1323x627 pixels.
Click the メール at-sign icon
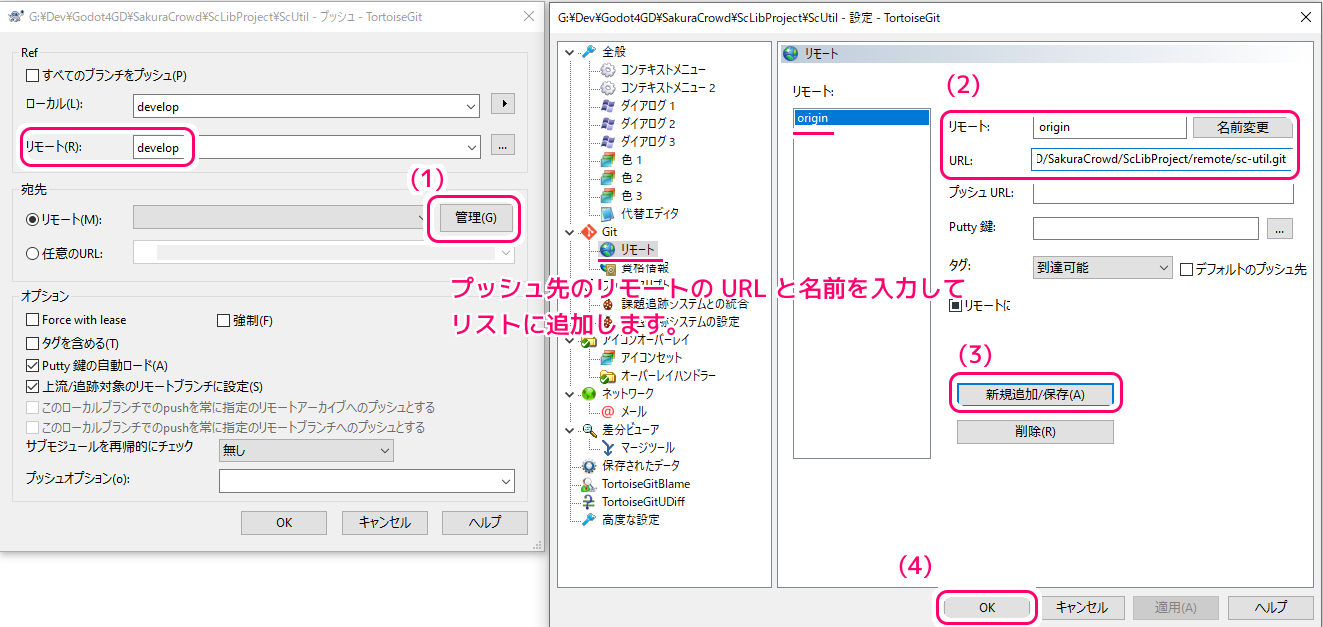click(x=608, y=412)
